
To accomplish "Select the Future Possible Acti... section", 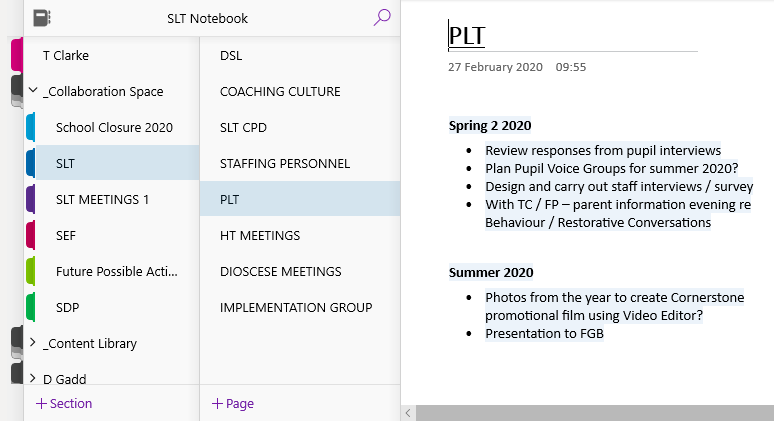I will tap(117, 271).
